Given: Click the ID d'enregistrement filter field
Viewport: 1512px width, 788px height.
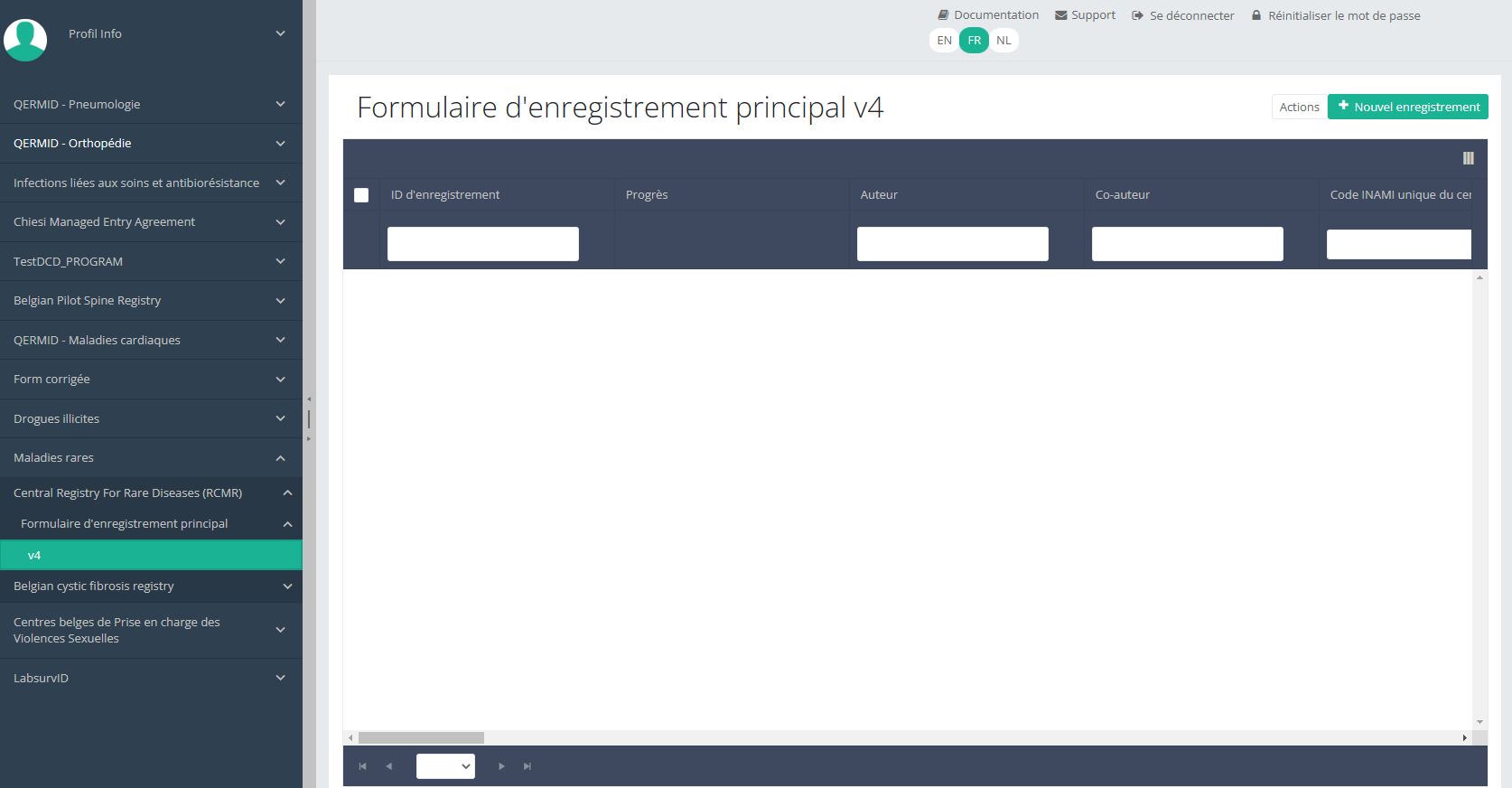Looking at the screenshot, I should pyautogui.click(x=482, y=244).
